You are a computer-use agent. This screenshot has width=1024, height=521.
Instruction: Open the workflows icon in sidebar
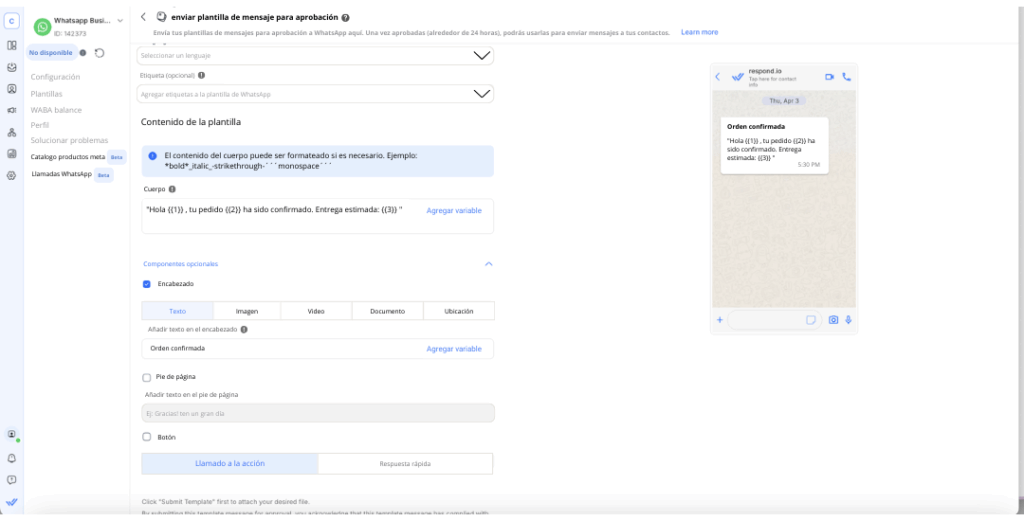click(x=11, y=133)
